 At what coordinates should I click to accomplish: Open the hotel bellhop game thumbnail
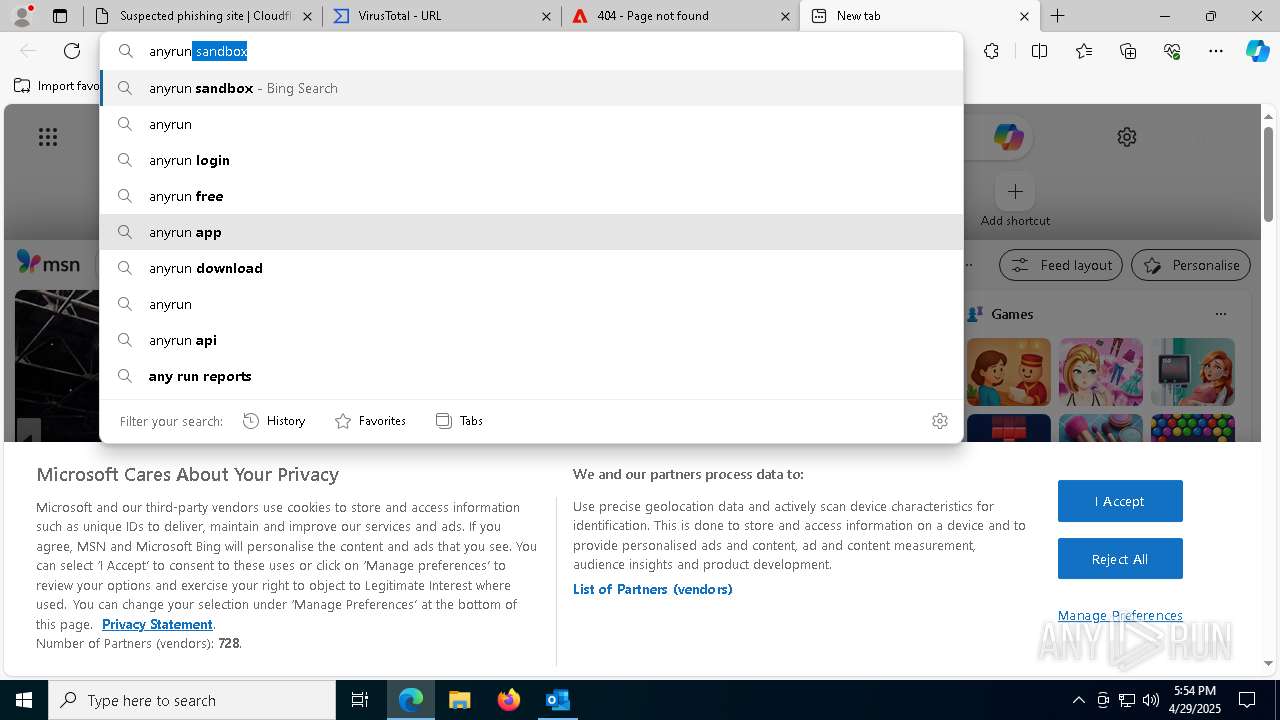[1008, 372]
